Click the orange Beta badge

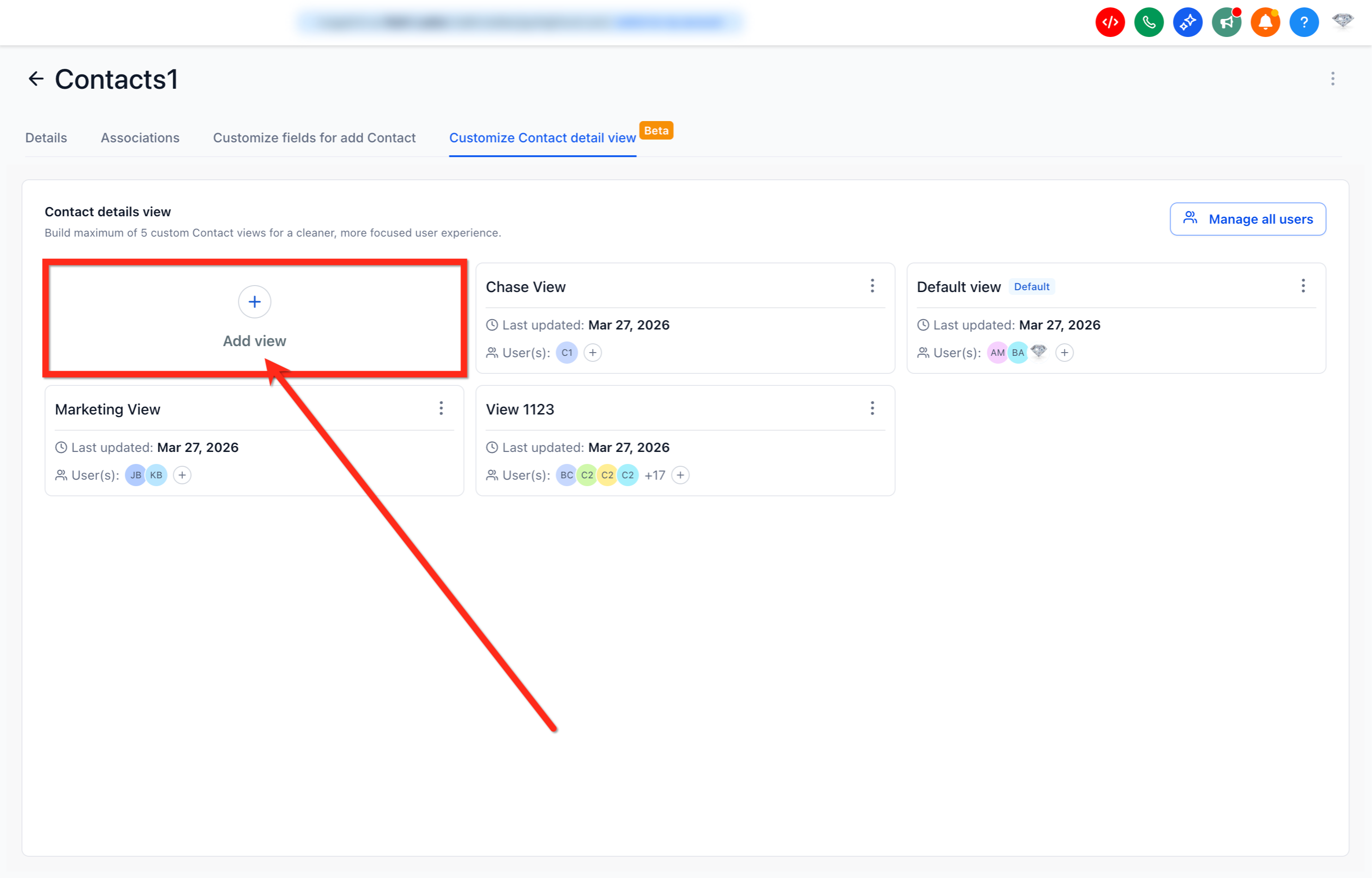tap(656, 131)
